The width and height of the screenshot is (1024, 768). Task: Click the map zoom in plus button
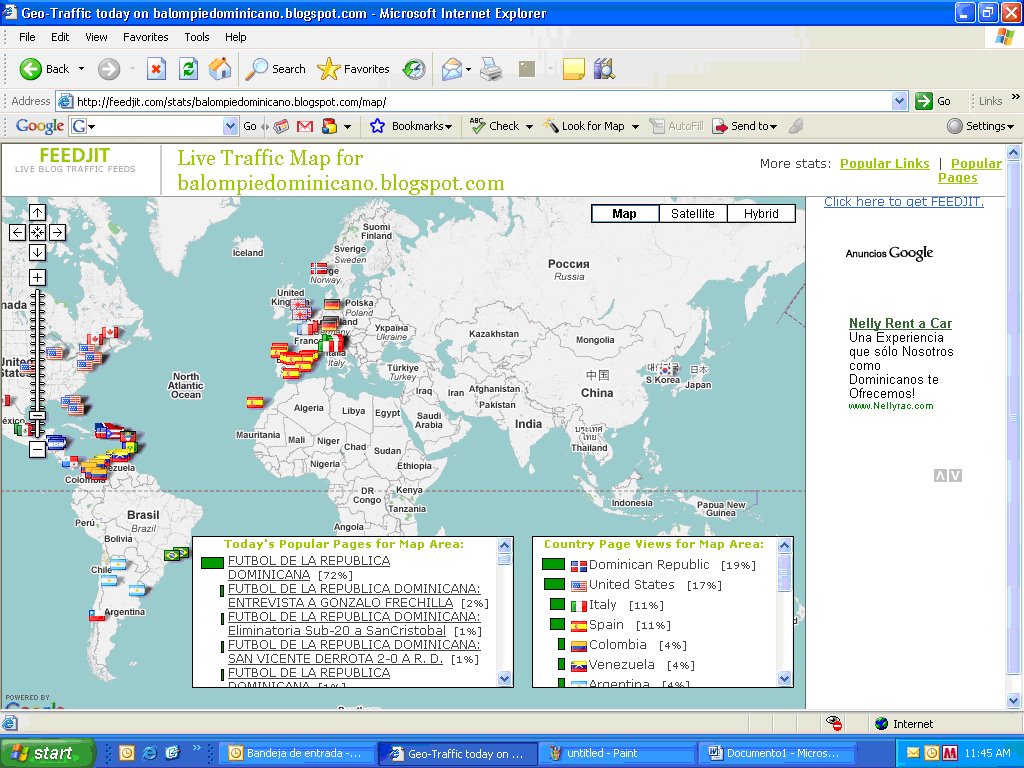coord(37,278)
